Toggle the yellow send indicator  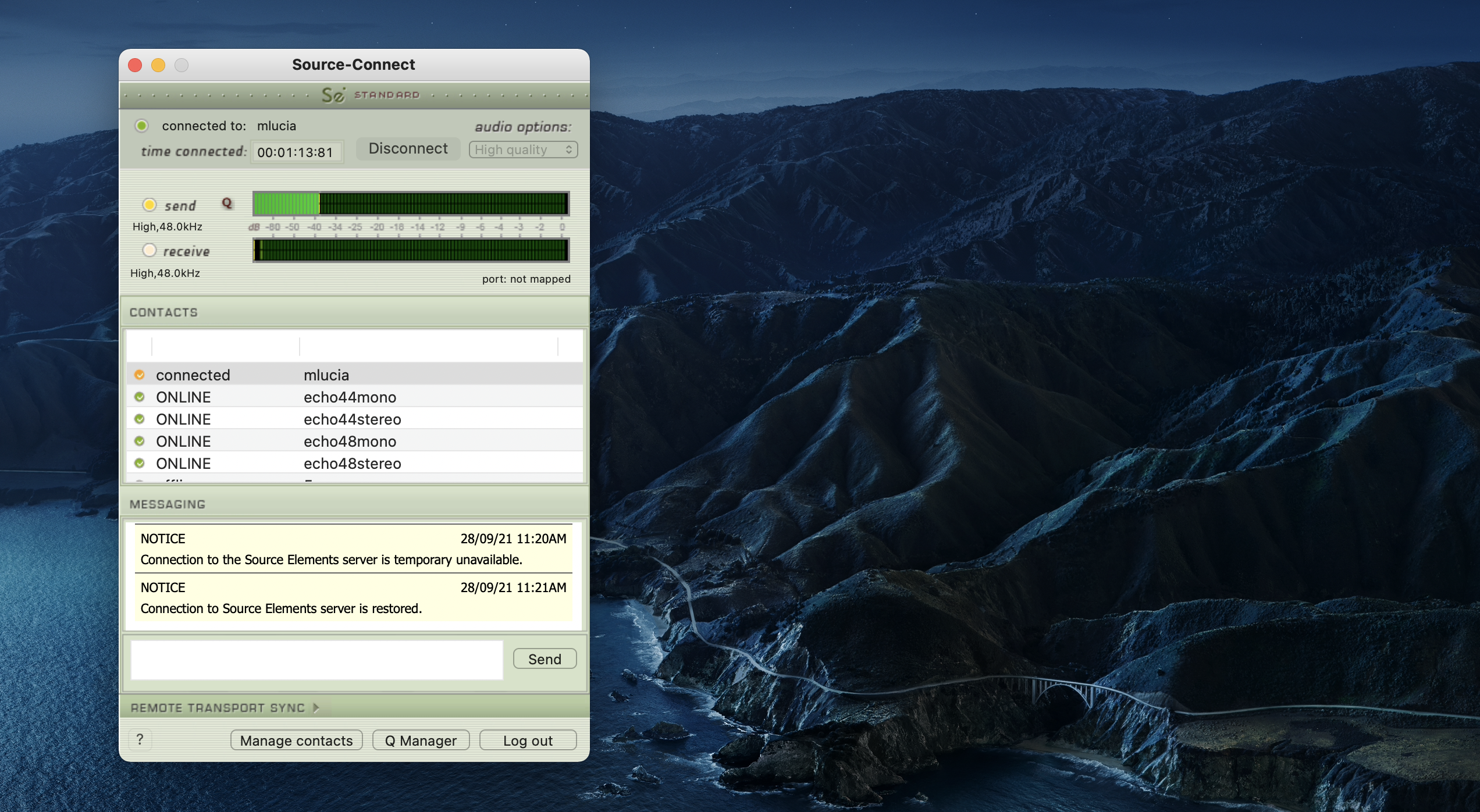point(150,205)
